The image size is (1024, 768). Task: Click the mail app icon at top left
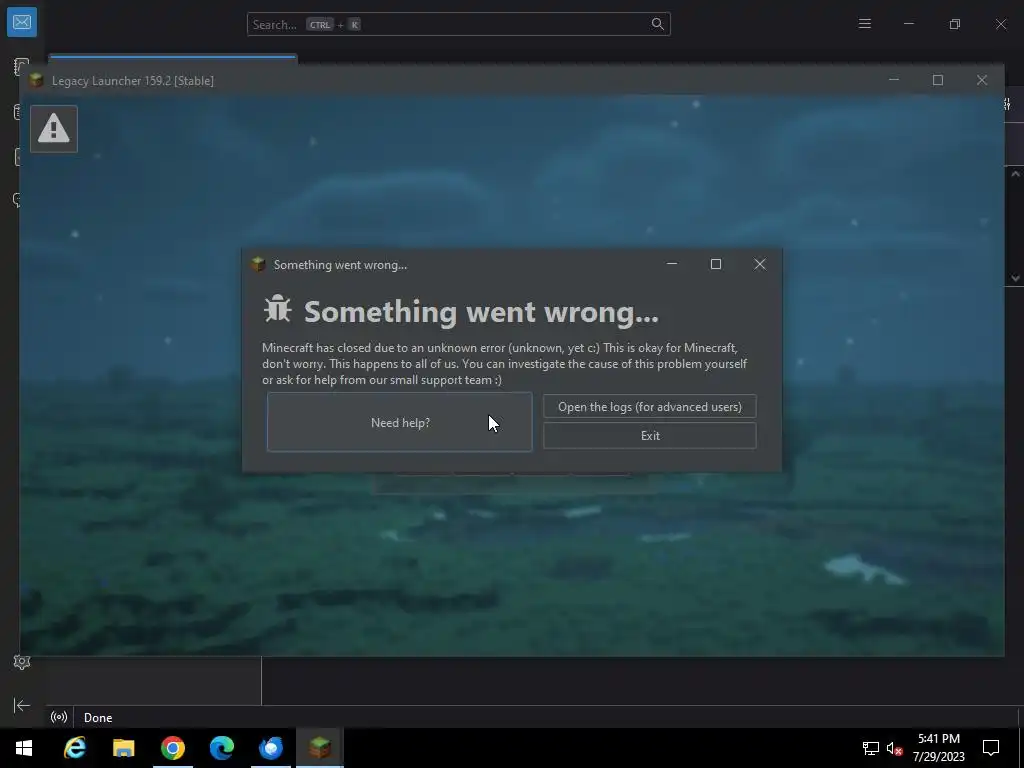22,22
